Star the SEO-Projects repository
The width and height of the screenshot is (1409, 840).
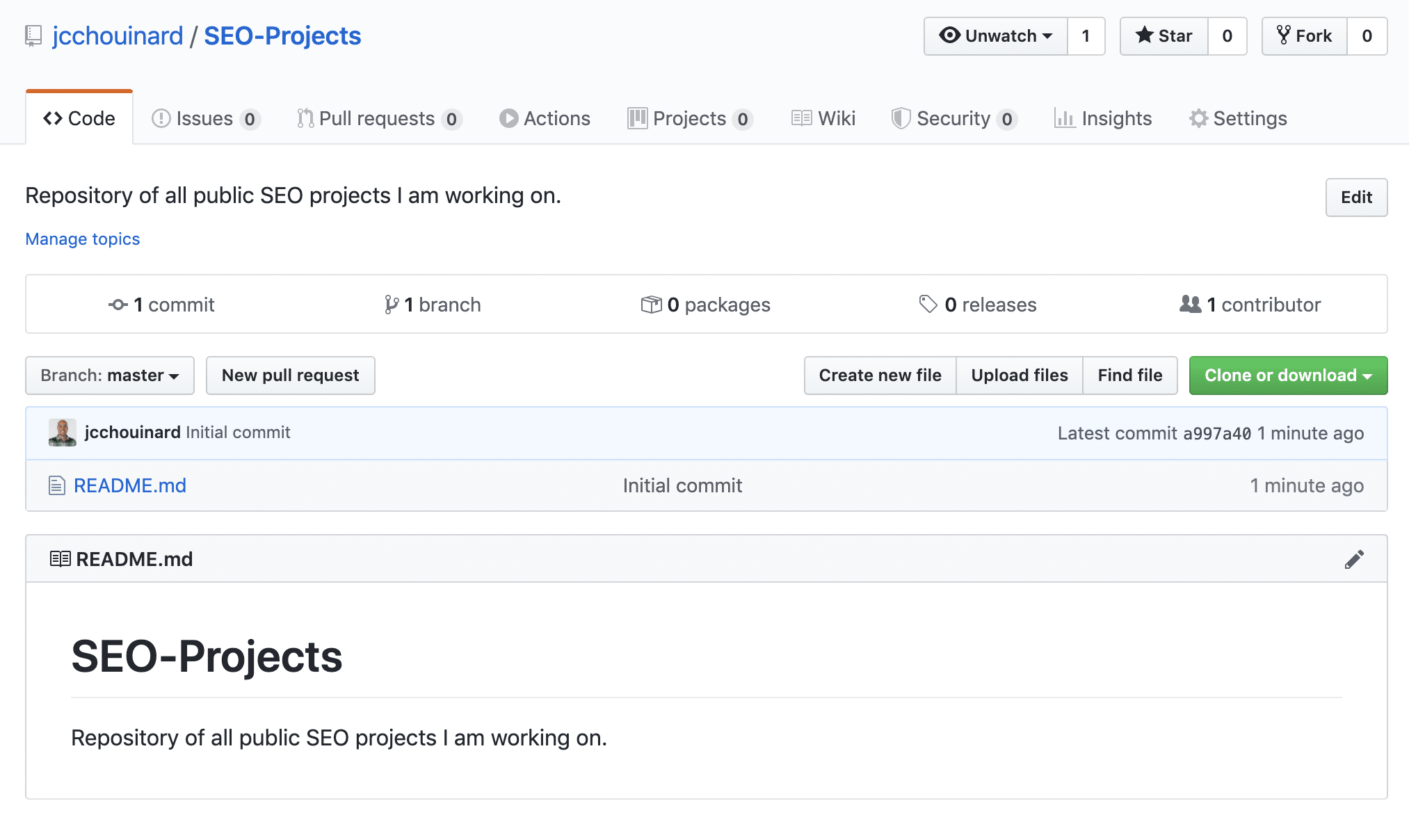point(1163,35)
